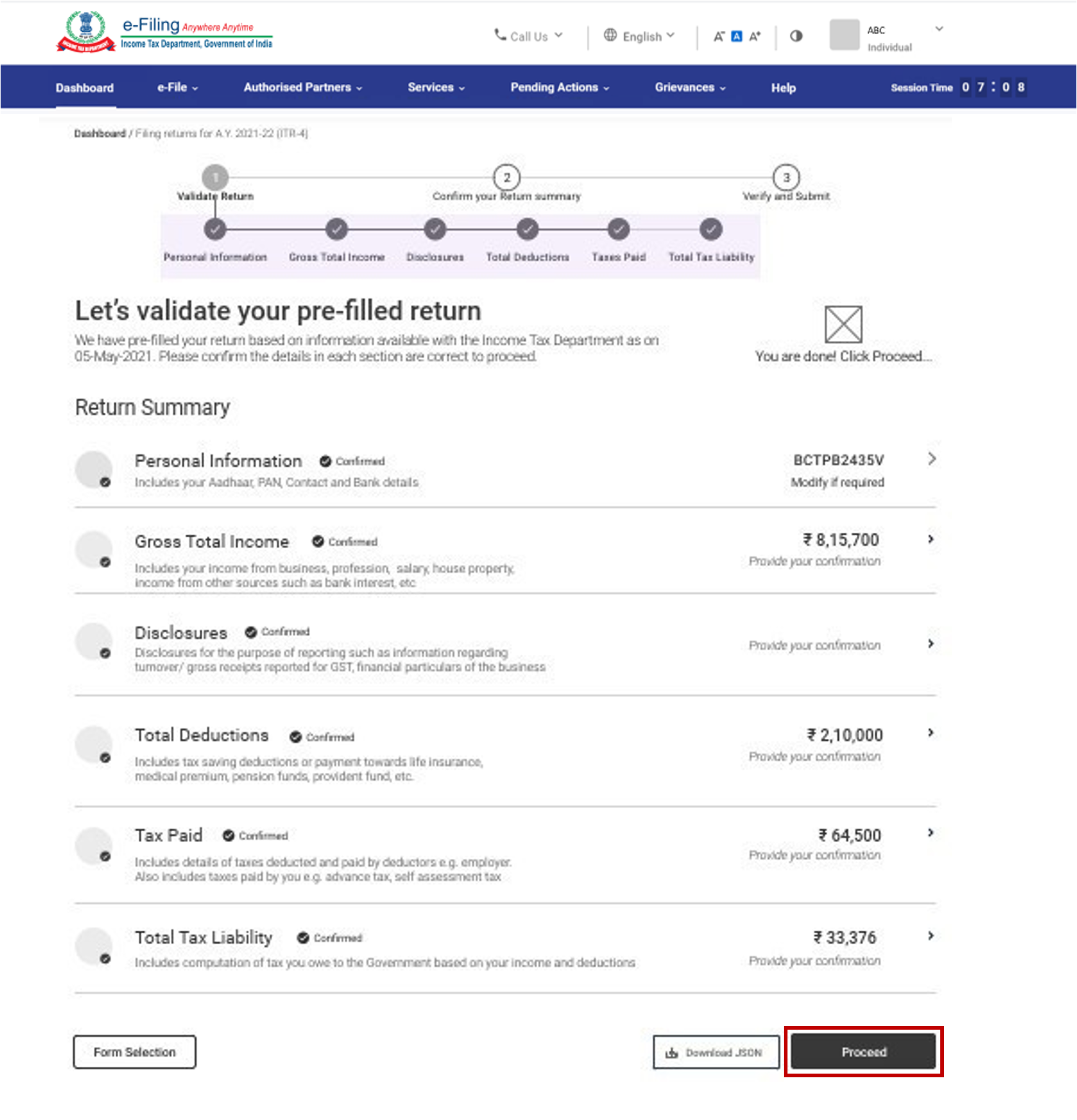The height and width of the screenshot is (1120, 1077).
Task: Click the Personal Information progress checkmark
Action: [215, 230]
